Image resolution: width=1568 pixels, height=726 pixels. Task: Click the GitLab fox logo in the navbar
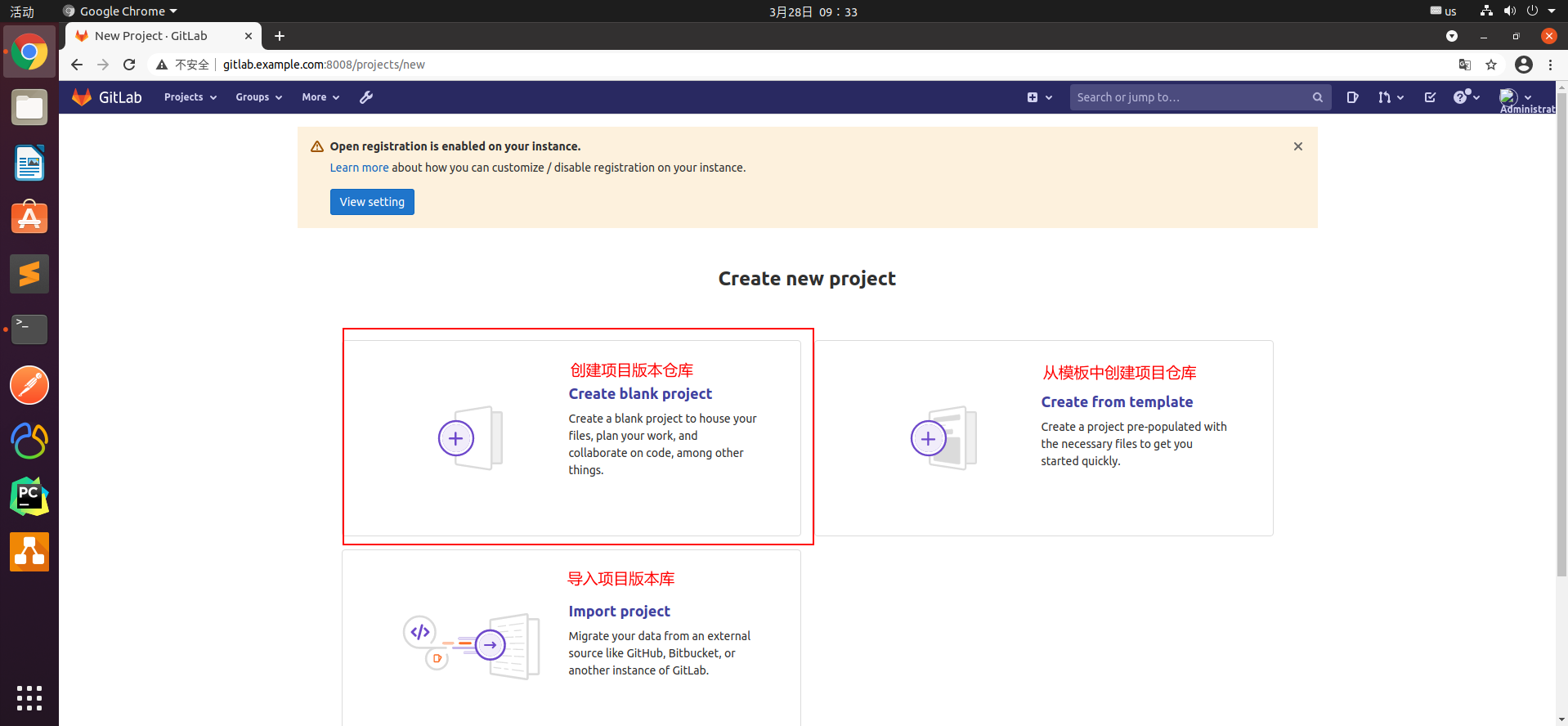82,96
